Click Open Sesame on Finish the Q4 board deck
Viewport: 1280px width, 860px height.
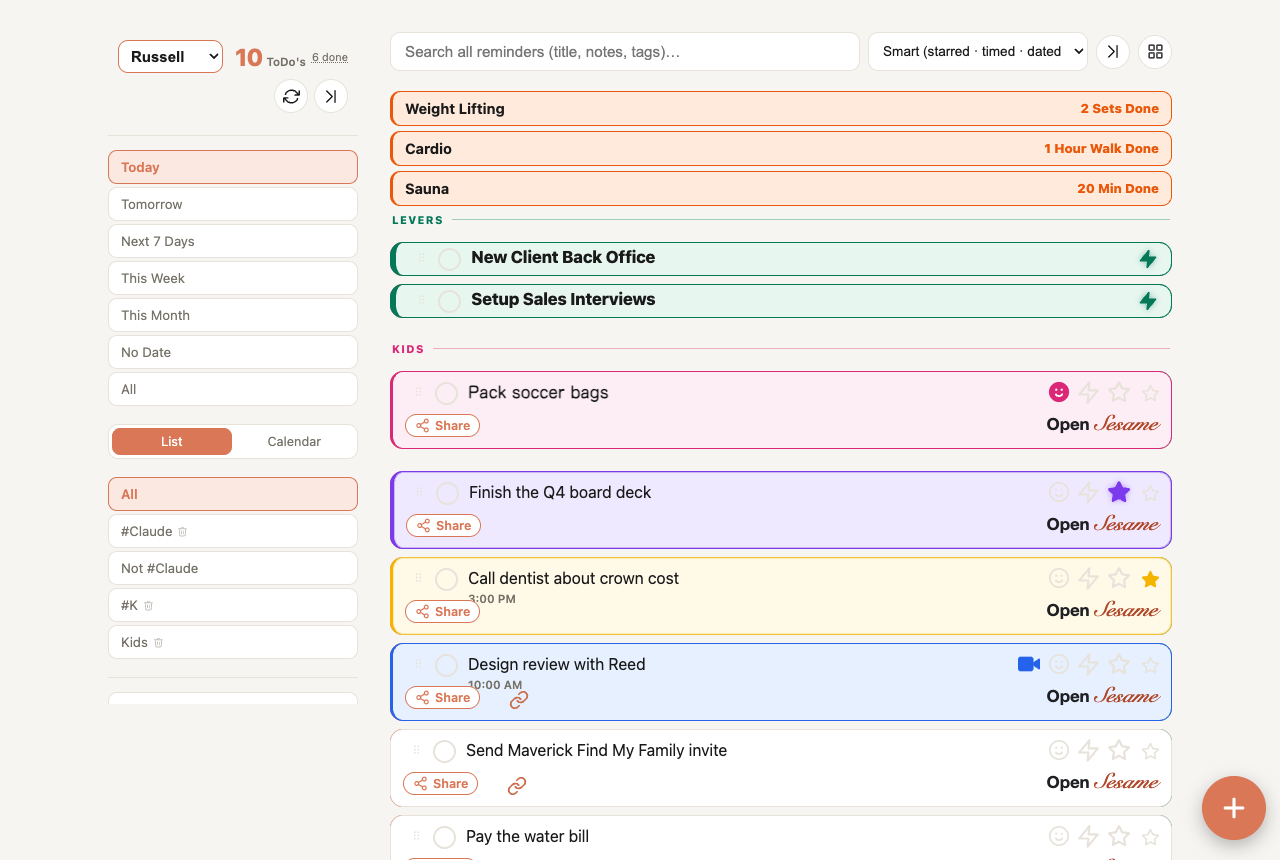(x=1103, y=524)
